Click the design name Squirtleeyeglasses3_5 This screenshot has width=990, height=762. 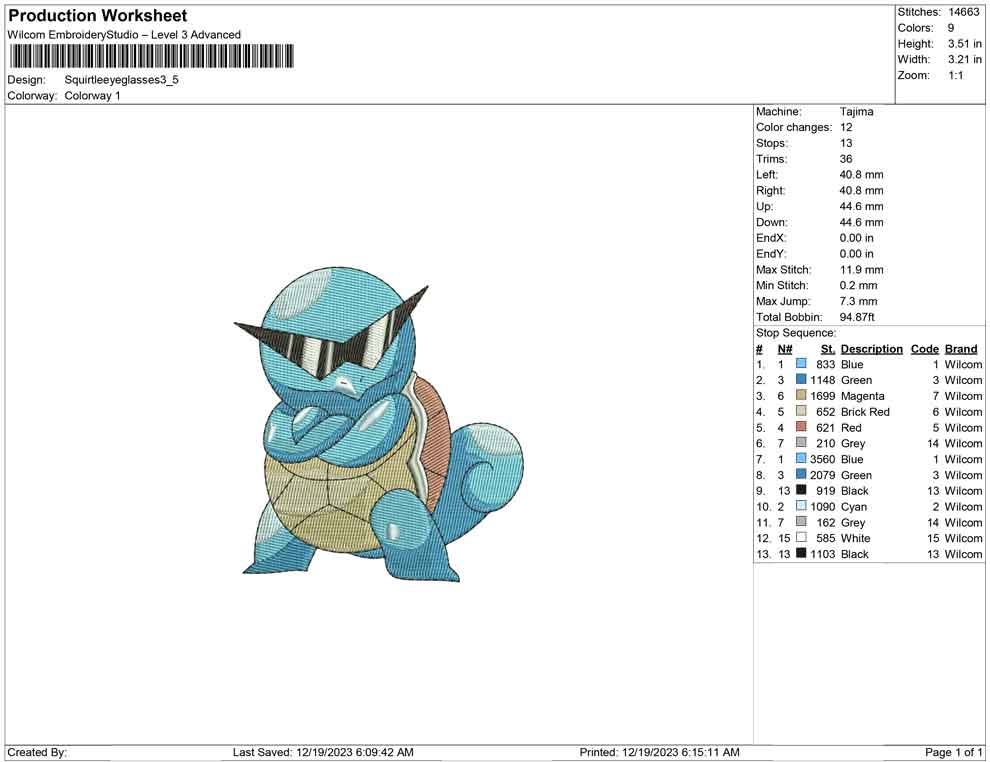tap(122, 79)
